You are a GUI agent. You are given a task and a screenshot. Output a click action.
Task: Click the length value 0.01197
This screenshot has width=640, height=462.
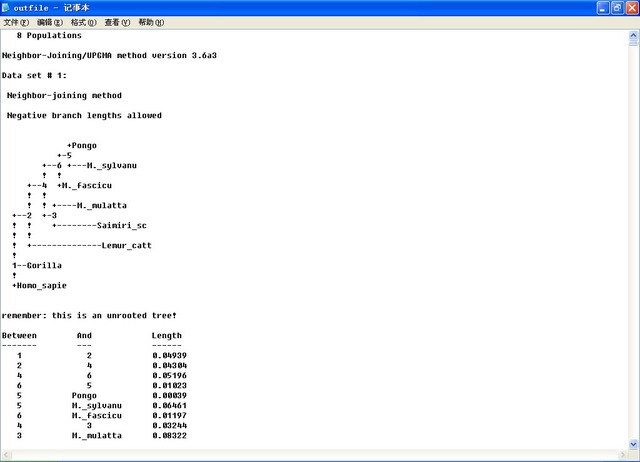tap(169, 415)
